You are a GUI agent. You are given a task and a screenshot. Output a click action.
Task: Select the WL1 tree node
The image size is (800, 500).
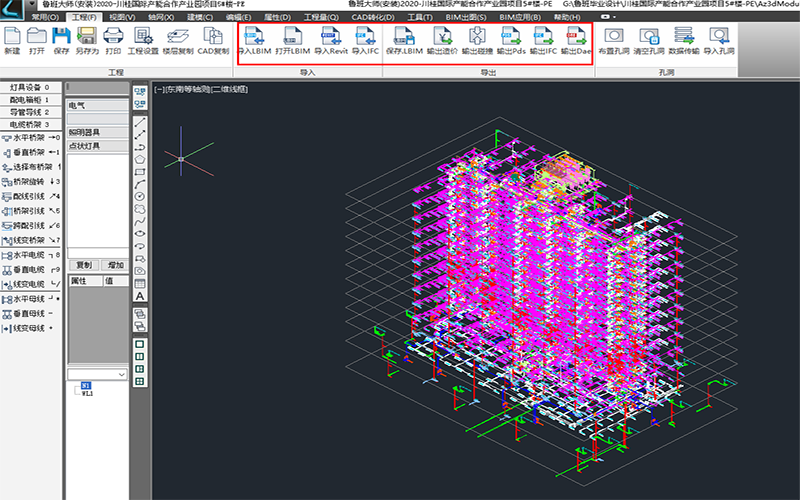87,393
